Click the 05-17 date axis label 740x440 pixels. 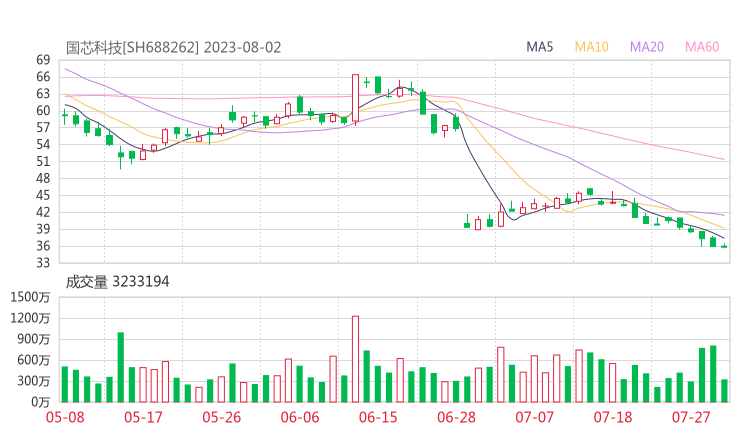143,417
